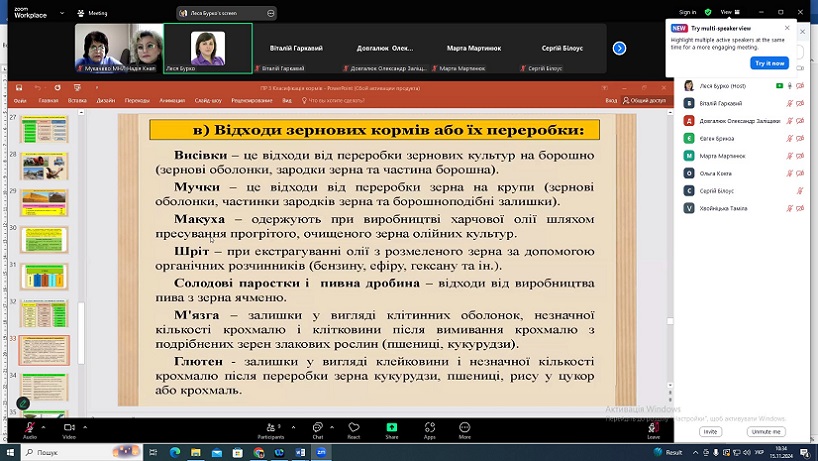
Task: Expand participants options arrow
Action: (293, 427)
